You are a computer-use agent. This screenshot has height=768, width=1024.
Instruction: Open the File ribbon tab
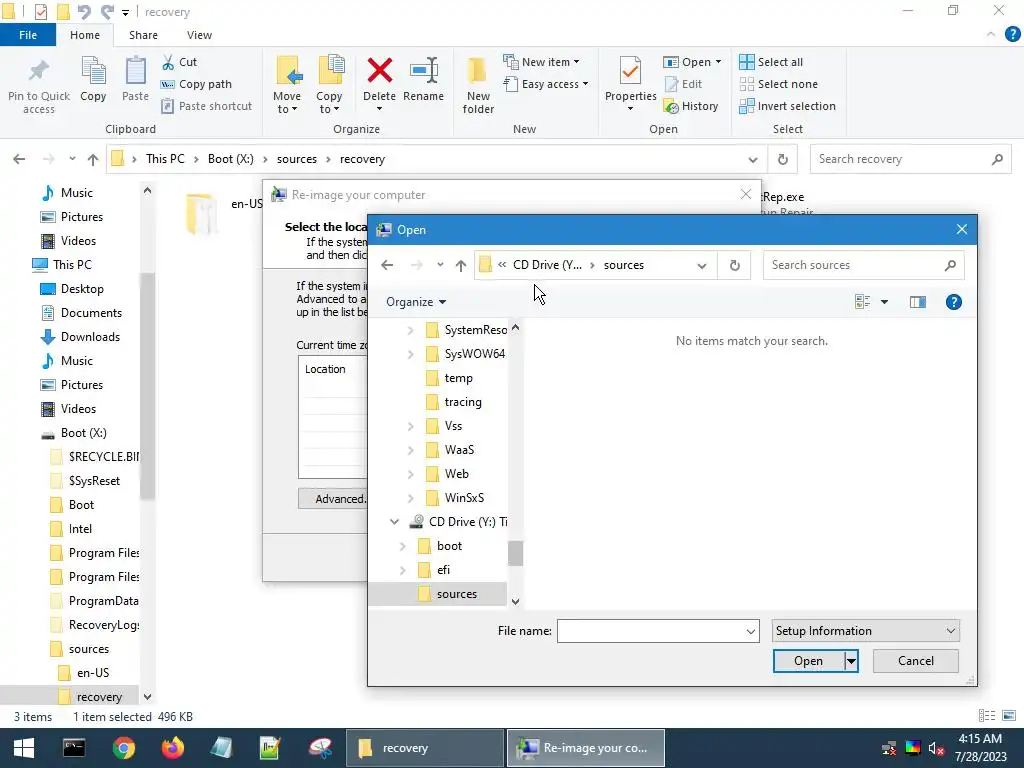[x=27, y=35]
